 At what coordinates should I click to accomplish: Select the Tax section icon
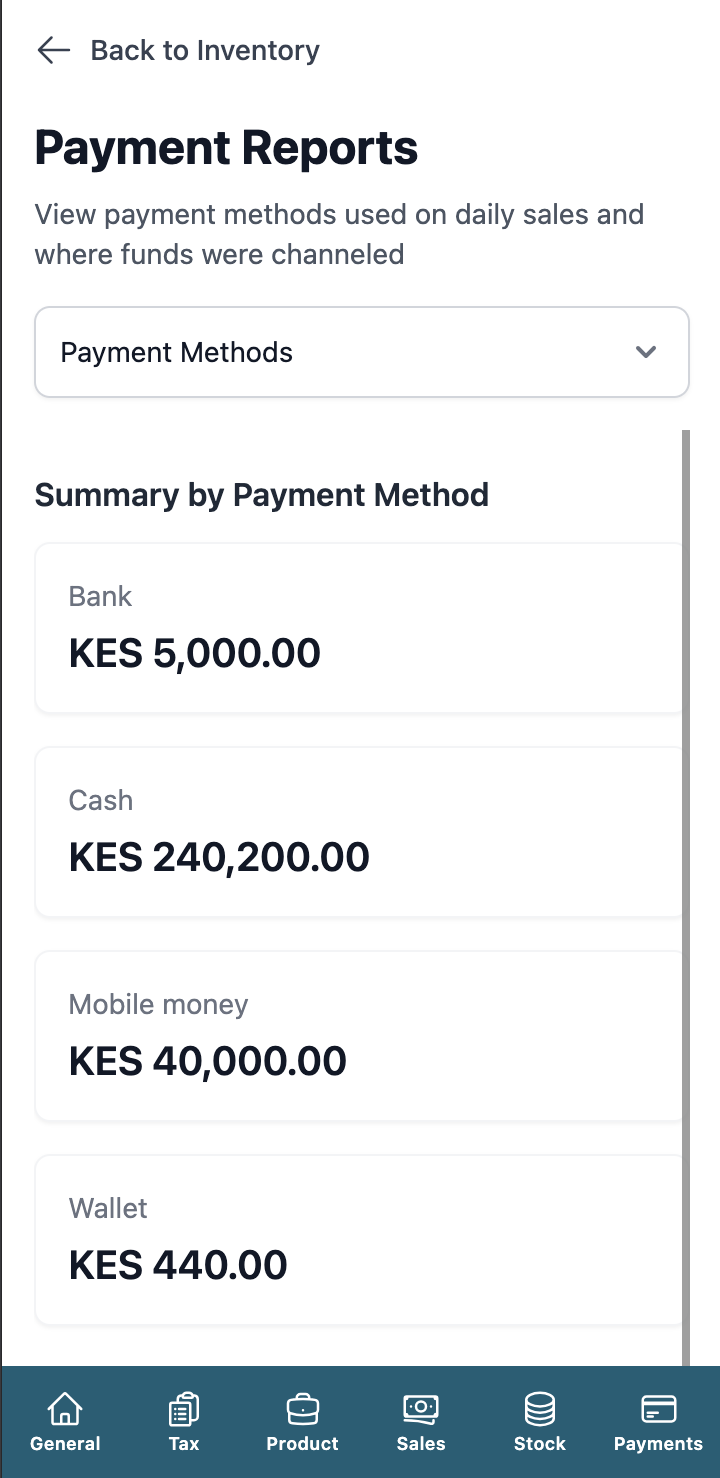pos(183,1407)
